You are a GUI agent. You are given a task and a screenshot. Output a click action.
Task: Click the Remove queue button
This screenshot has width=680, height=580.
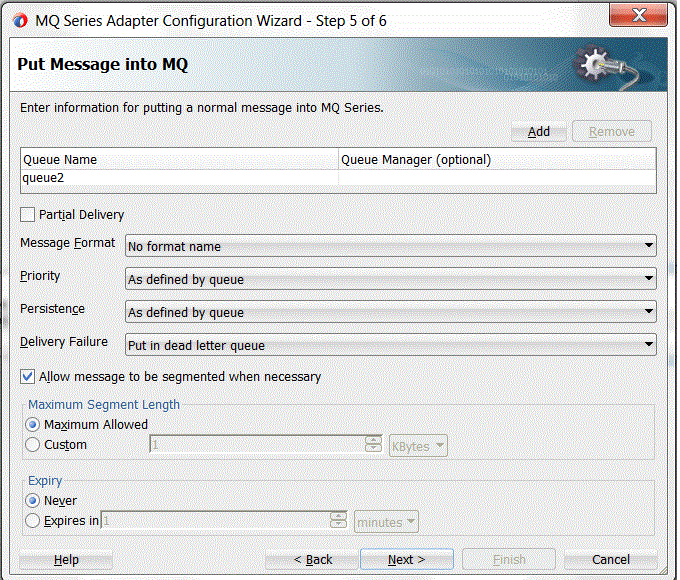pos(611,131)
